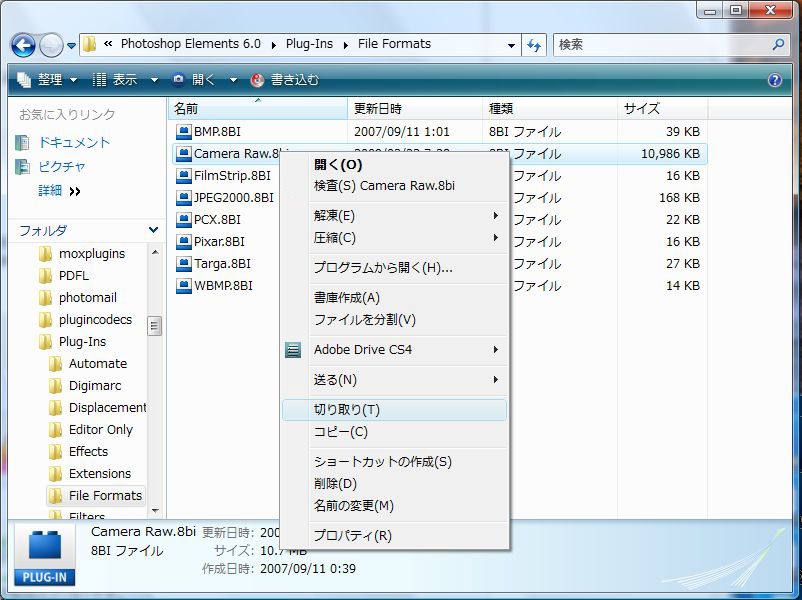Image resolution: width=802 pixels, height=600 pixels.
Task: Select FilmStrip.8BI file icon
Action: click(x=183, y=176)
